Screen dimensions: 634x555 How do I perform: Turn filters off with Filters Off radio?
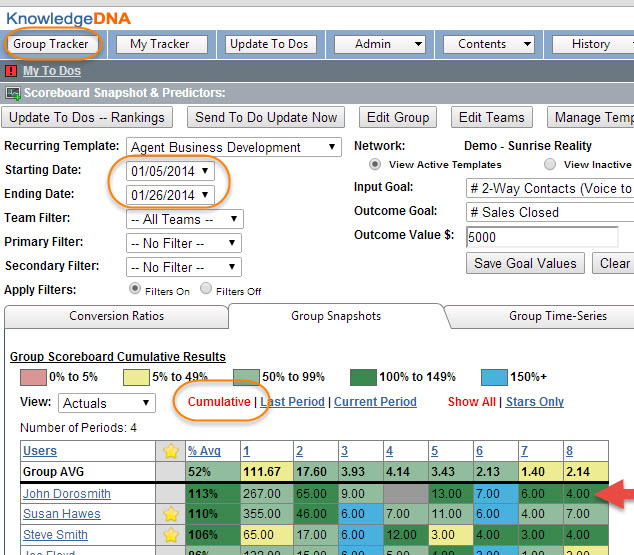[x=206, y=289]
